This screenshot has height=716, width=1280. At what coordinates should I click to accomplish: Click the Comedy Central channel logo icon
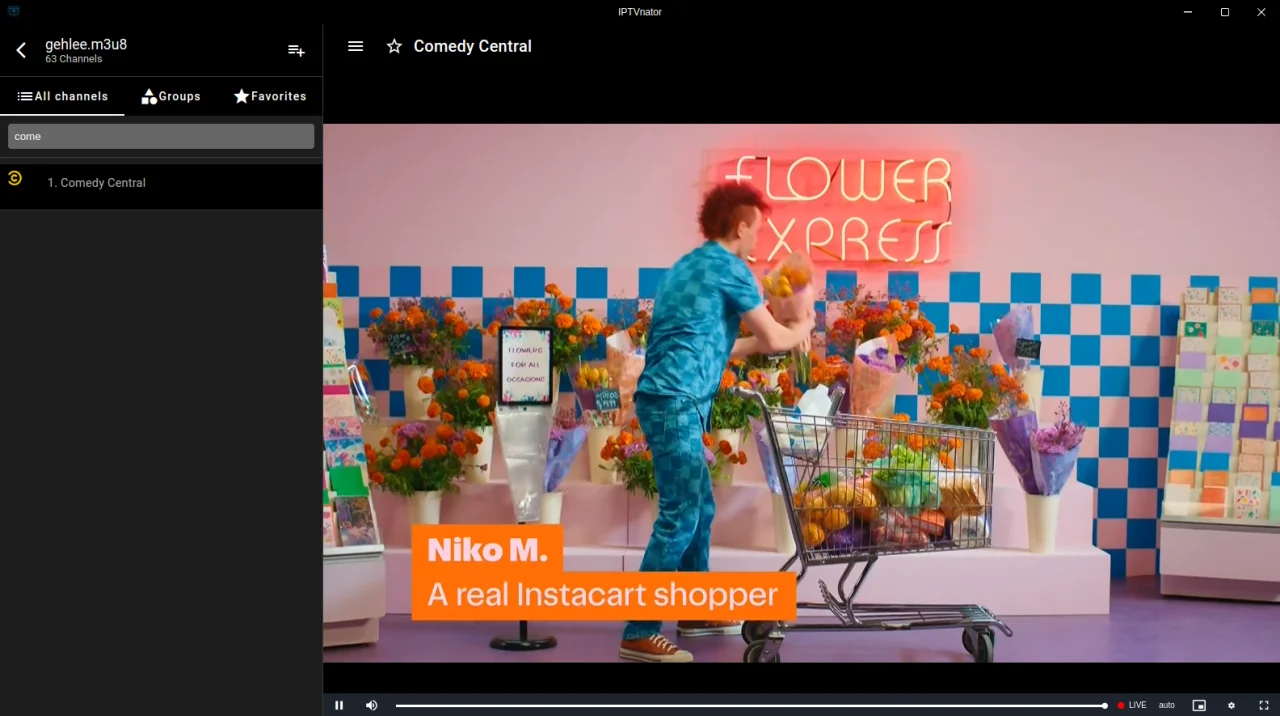(15, 178)
